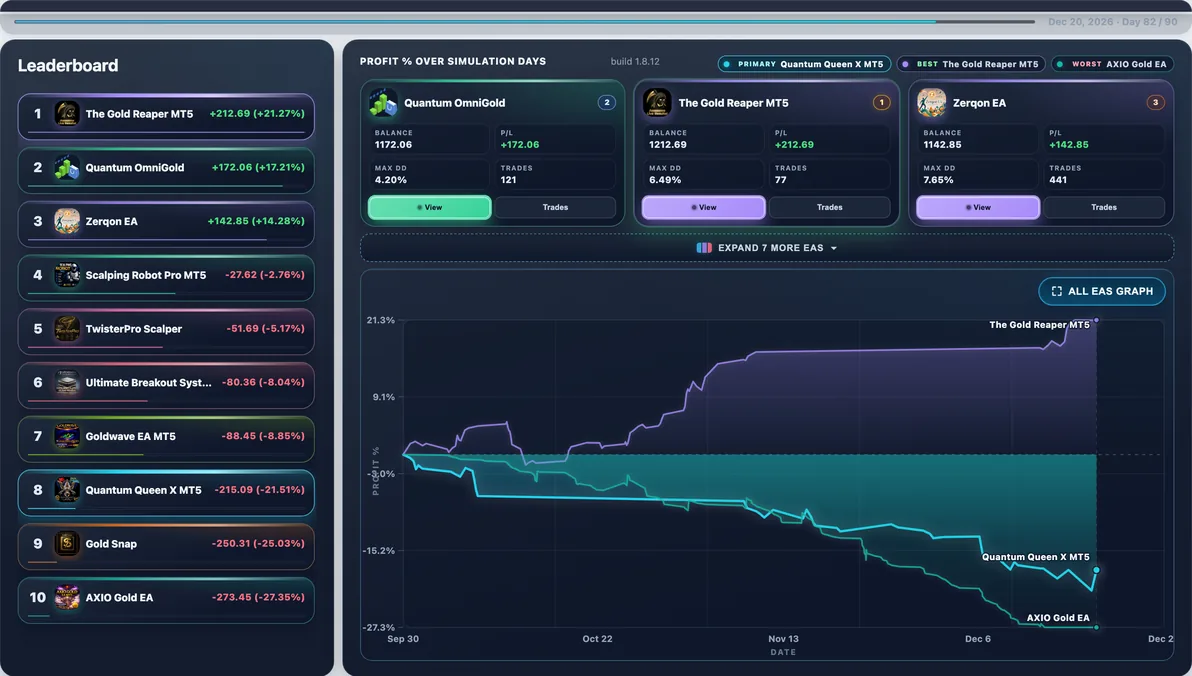
Task: Click TwisterPro Scalper avatar icon
Action: coord(67,328)
